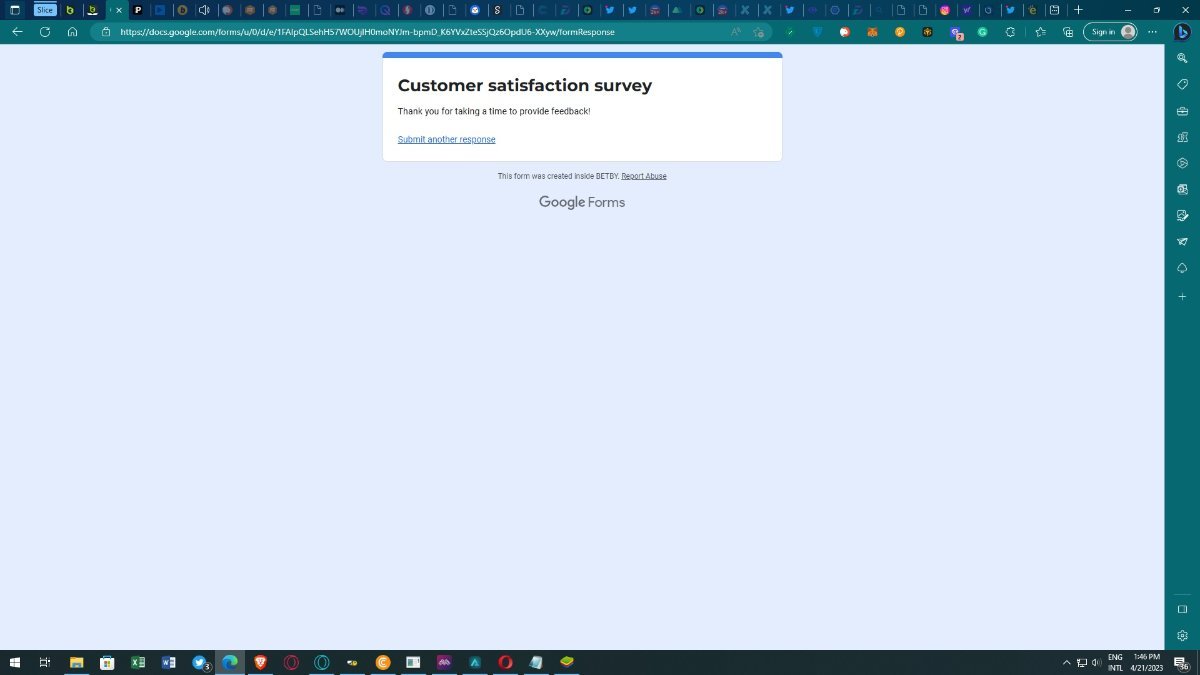Open the tab actions menu
Screen dimensions: 1200x675
(15, 10)
